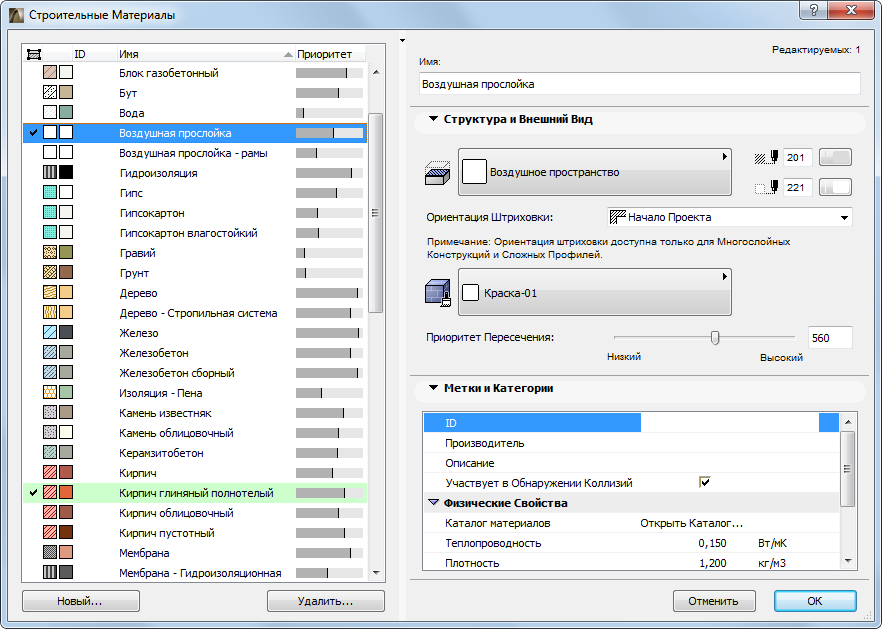The width and height of the screenshot is (882, 629).
Task: Confirm with OK button
Action: point(815,601)
